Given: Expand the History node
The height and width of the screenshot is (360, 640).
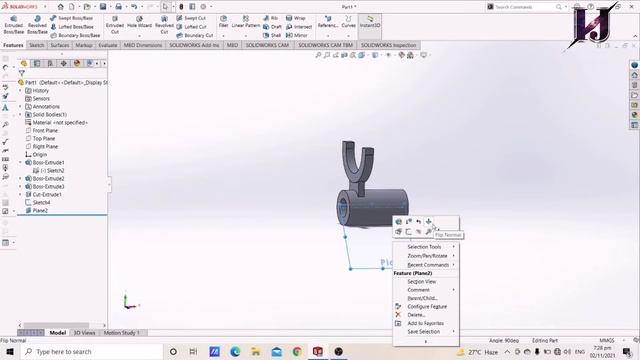Looking at the screenshot, I should [x=20, y=91].
